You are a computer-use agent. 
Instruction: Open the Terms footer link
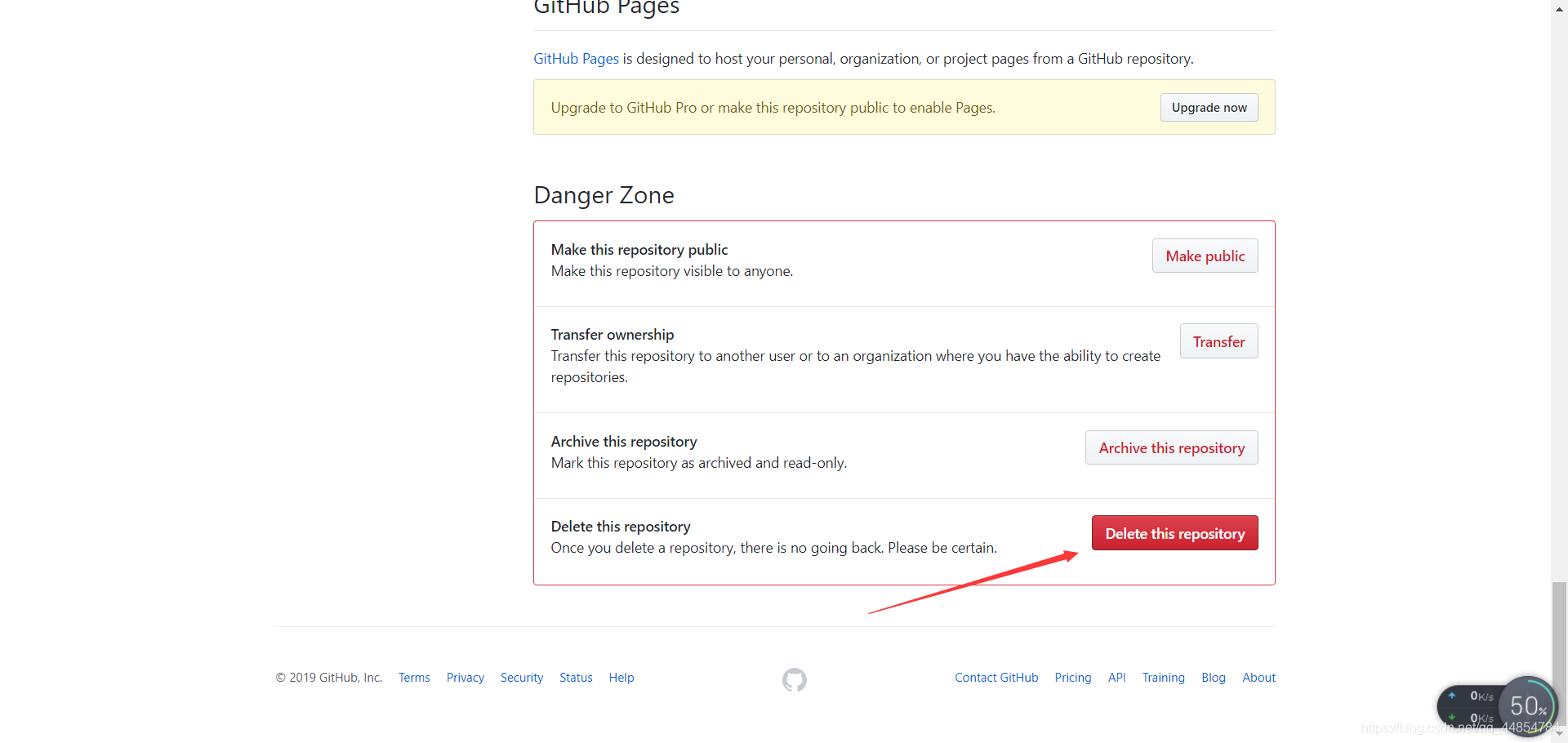coord(414,678)
